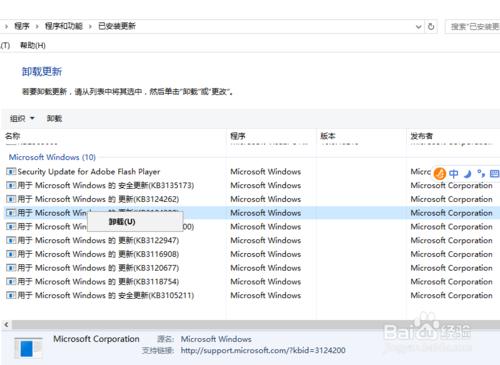Click the search 已安装更新 box
The height and width of the screenshot is (365, 500).
473,27
